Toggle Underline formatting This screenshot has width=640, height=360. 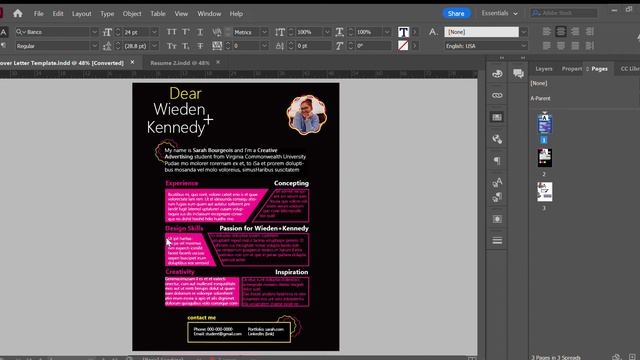200,32
